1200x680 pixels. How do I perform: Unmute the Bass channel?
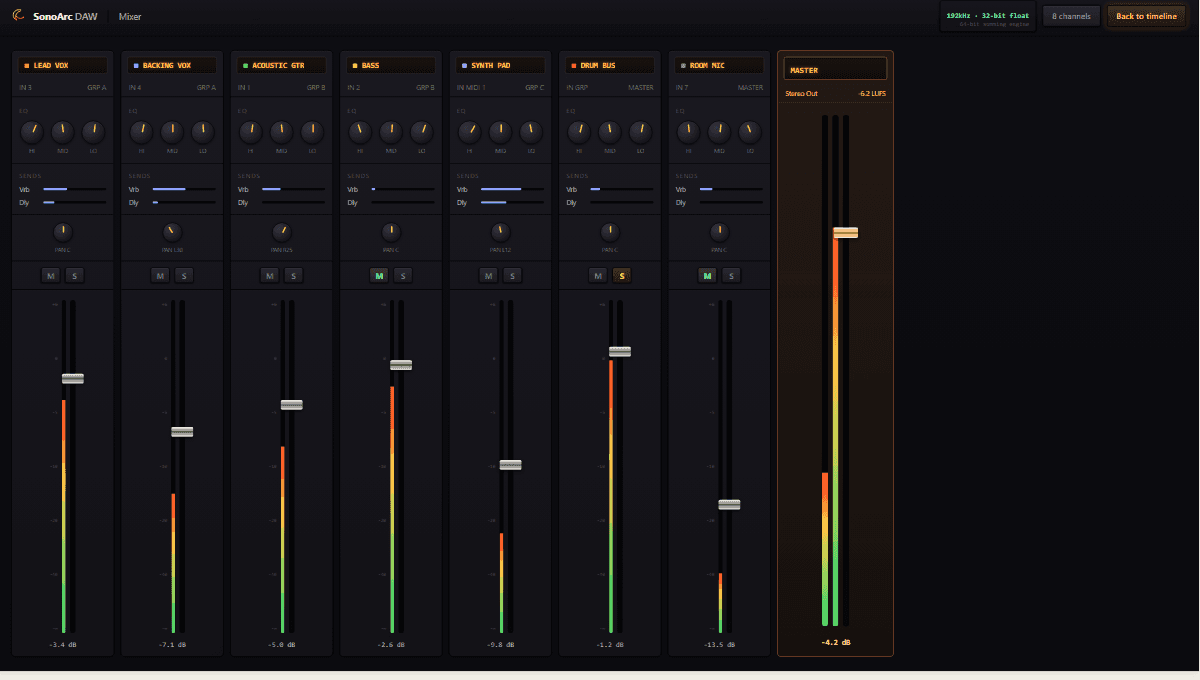coord(379,275)
